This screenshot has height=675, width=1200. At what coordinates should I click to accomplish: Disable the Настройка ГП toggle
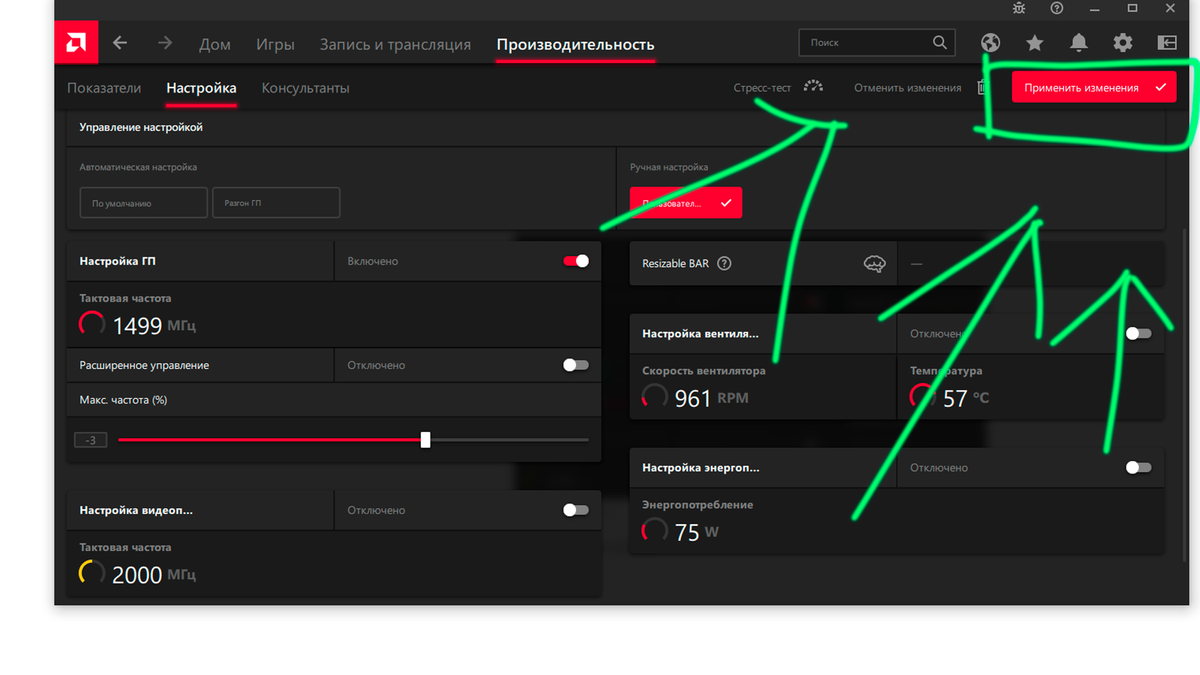(576, 261)
